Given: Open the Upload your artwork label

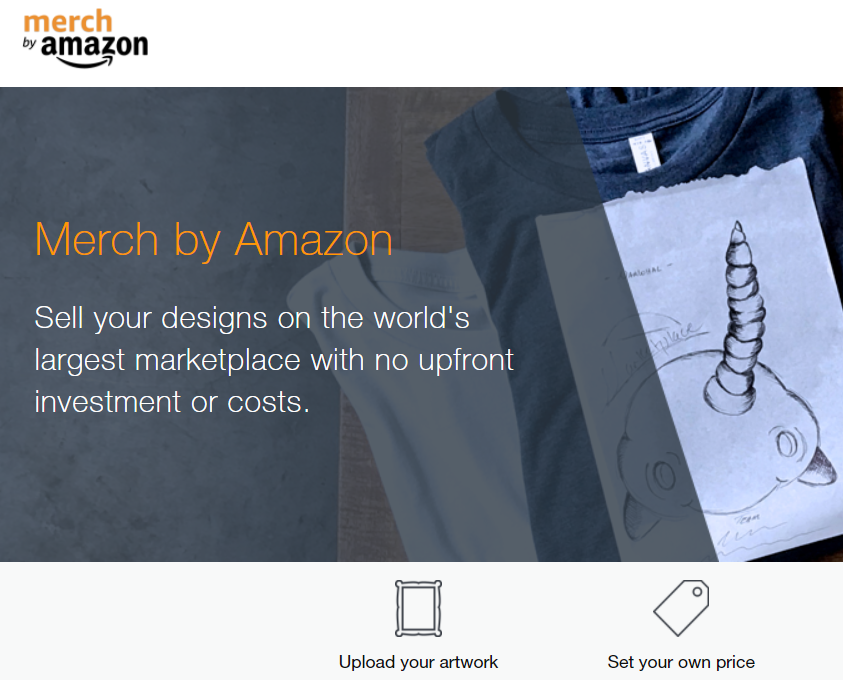Looking at the screenshot, I should click(x=418, y=662).
